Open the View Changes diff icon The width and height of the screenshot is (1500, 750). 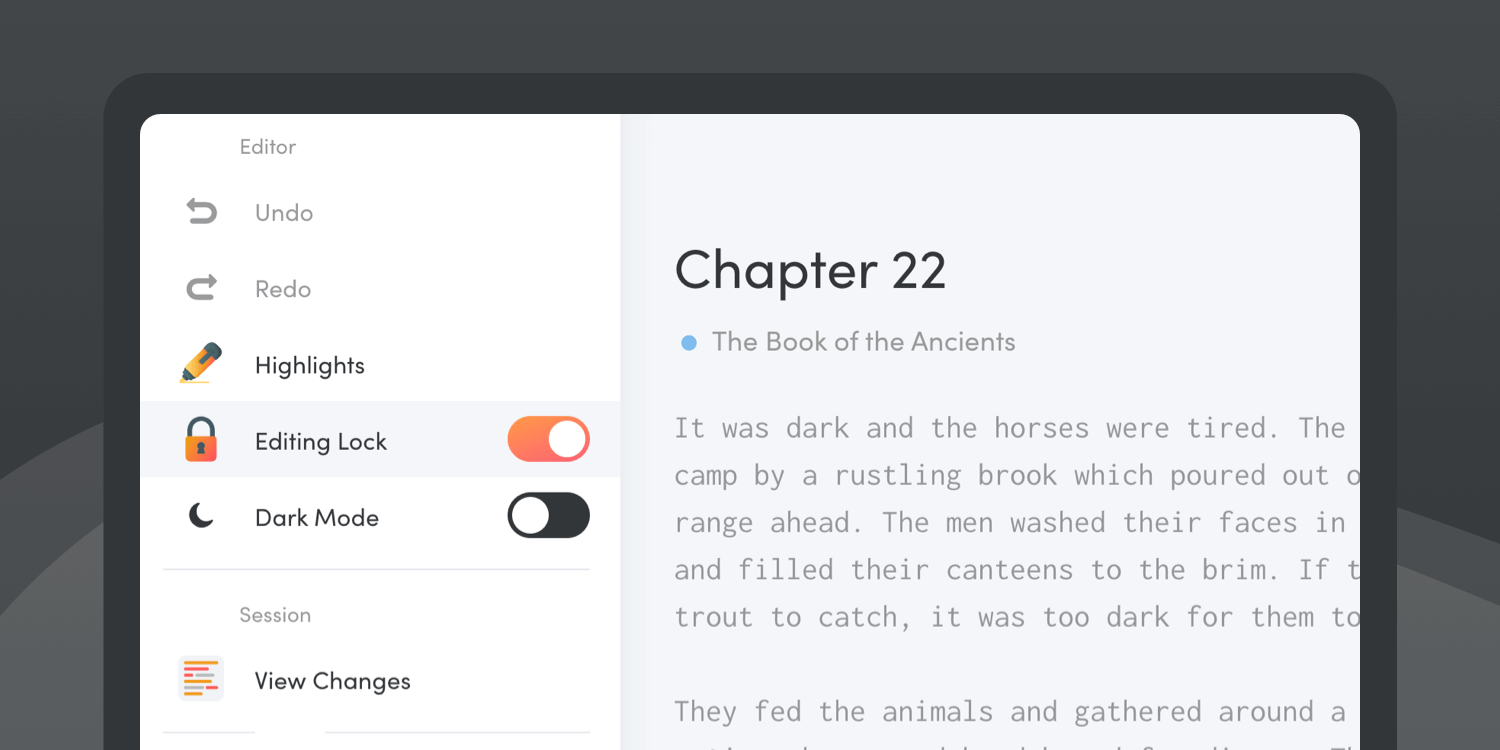pyautogui.click(x=201, y=679)
